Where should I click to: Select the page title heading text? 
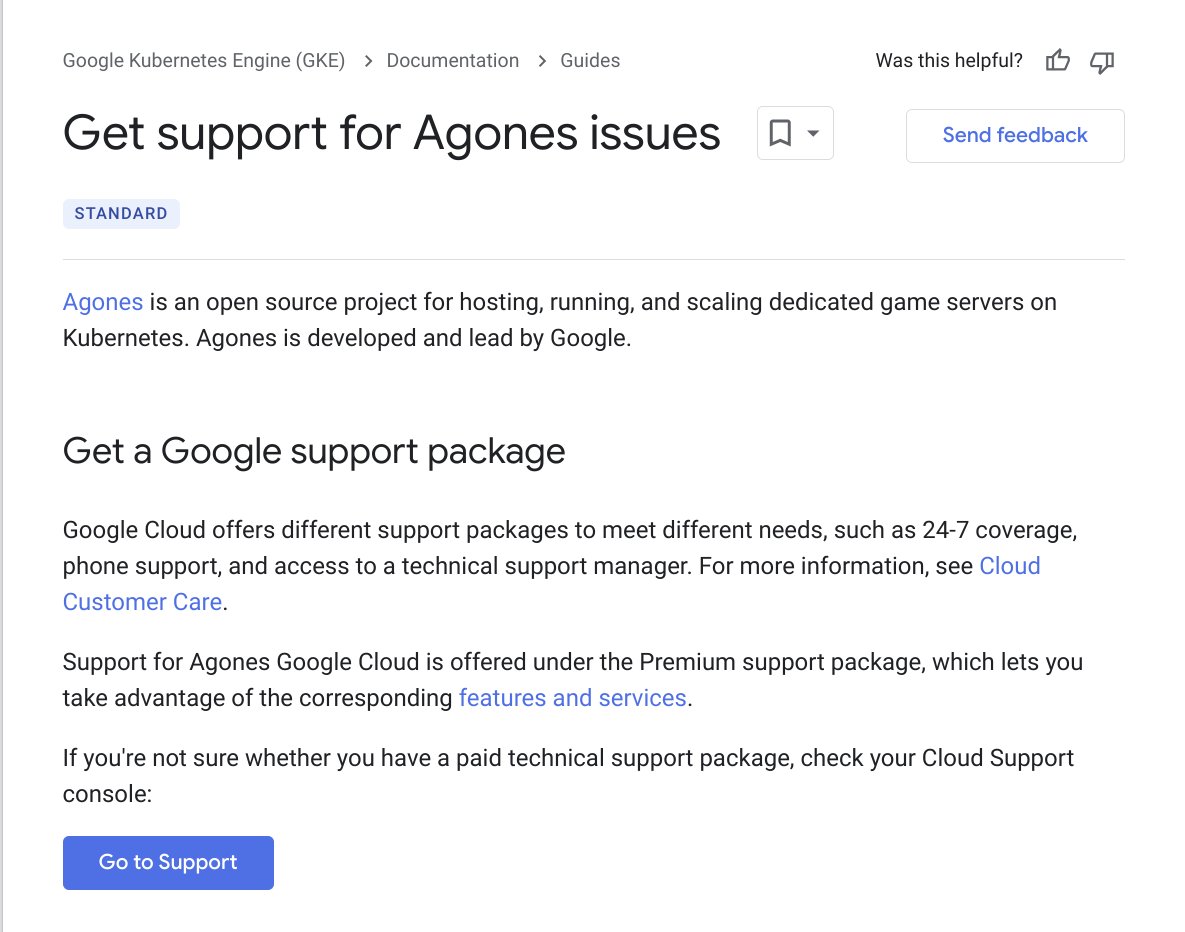click(x=391, y=131)
